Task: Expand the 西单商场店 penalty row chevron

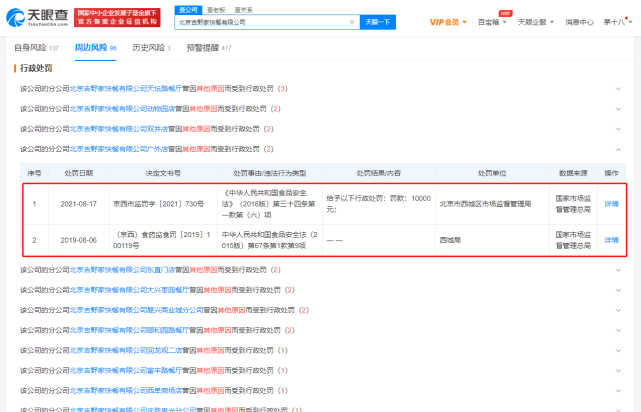Action: click(x=618, y=390)
